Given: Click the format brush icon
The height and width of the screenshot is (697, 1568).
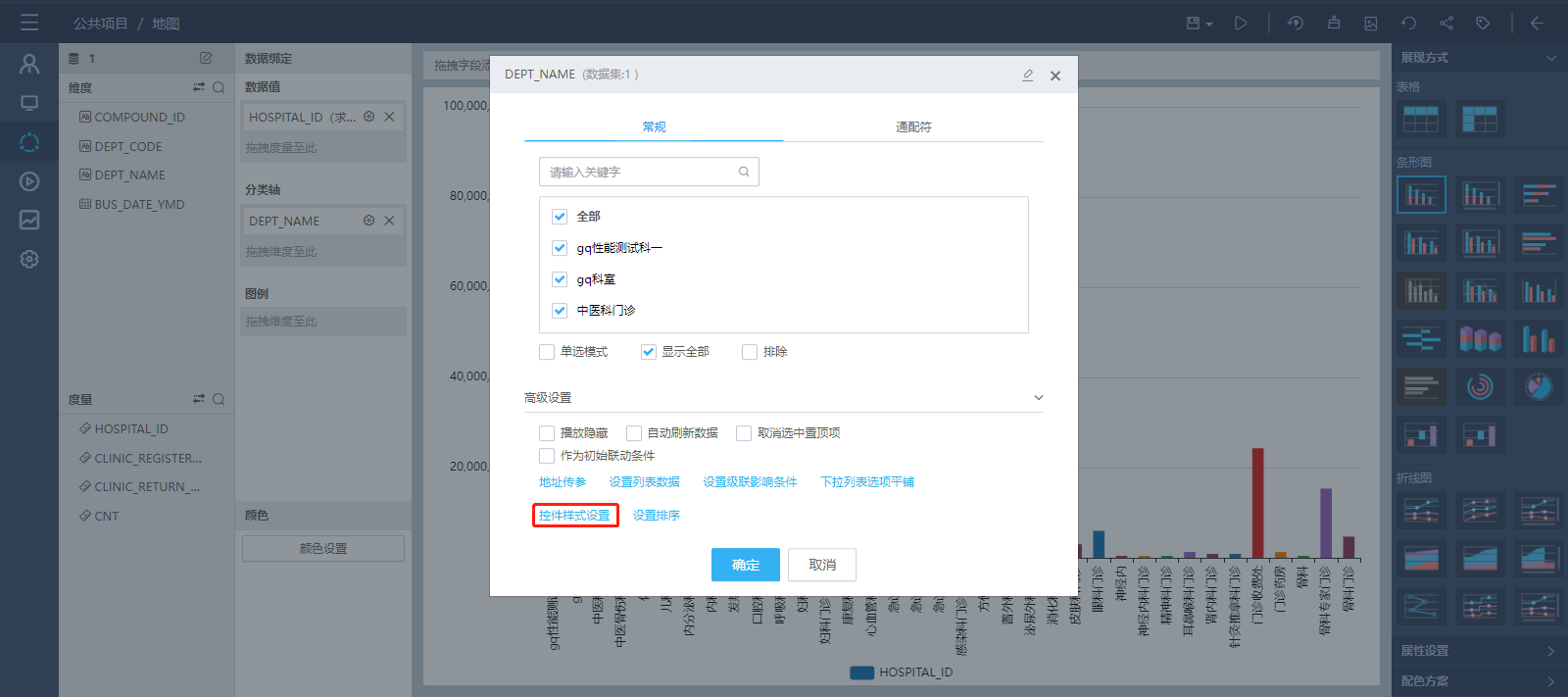Looking at the screenshot, I should point(1334,23).
